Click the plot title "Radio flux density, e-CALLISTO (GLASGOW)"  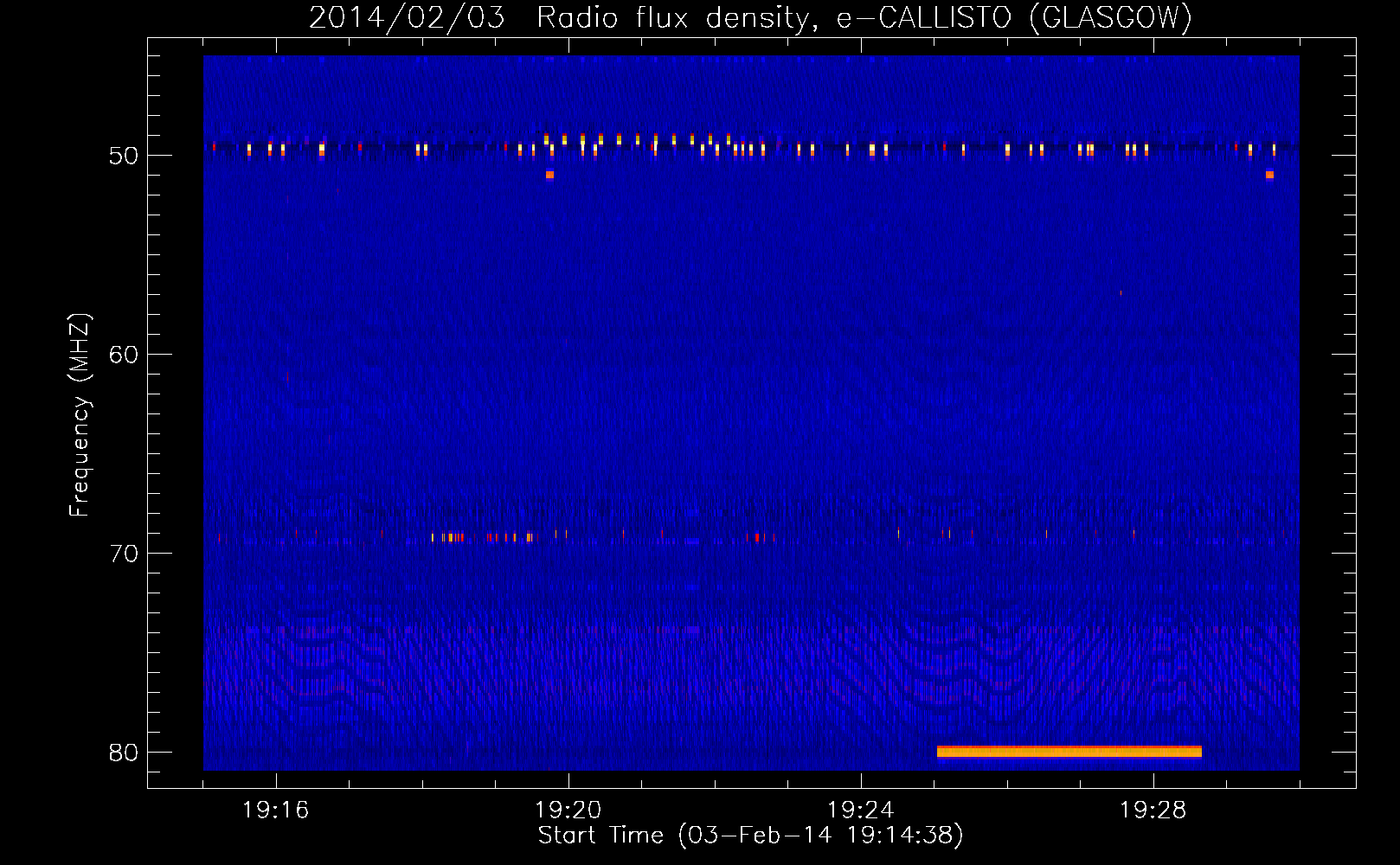[864, 18]
